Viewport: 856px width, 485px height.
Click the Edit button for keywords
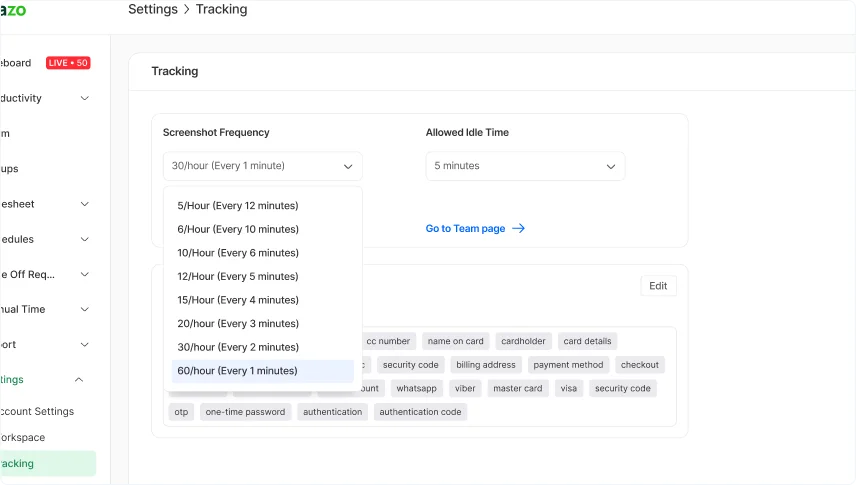point(658,286)
